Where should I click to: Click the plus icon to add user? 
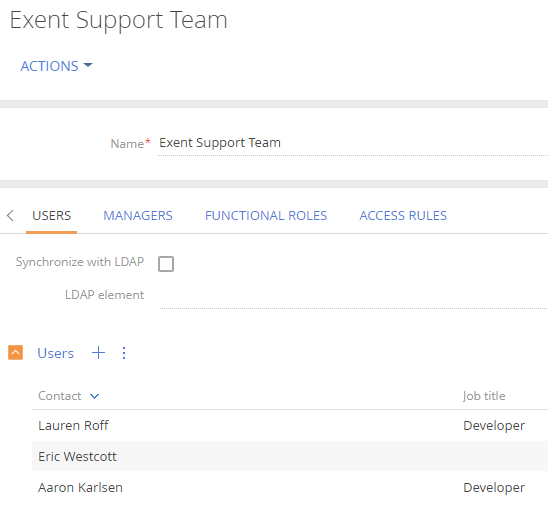(x=98, y=353)
